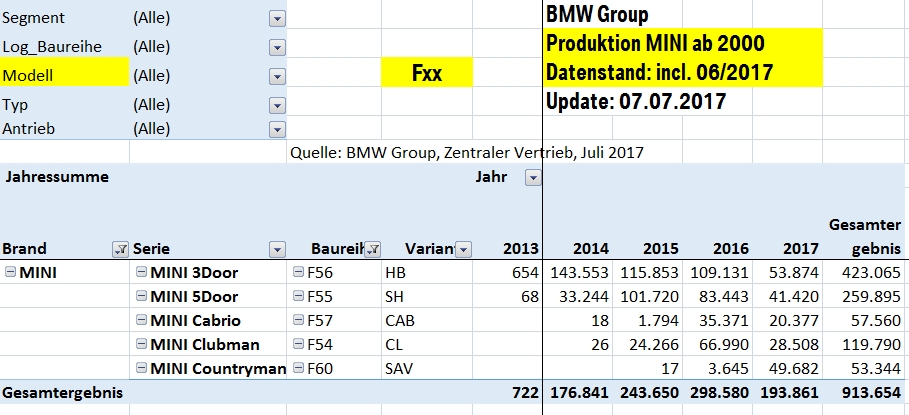Open the Modell filter dropdown
909x415 pixels.
(x=278, y=77)
